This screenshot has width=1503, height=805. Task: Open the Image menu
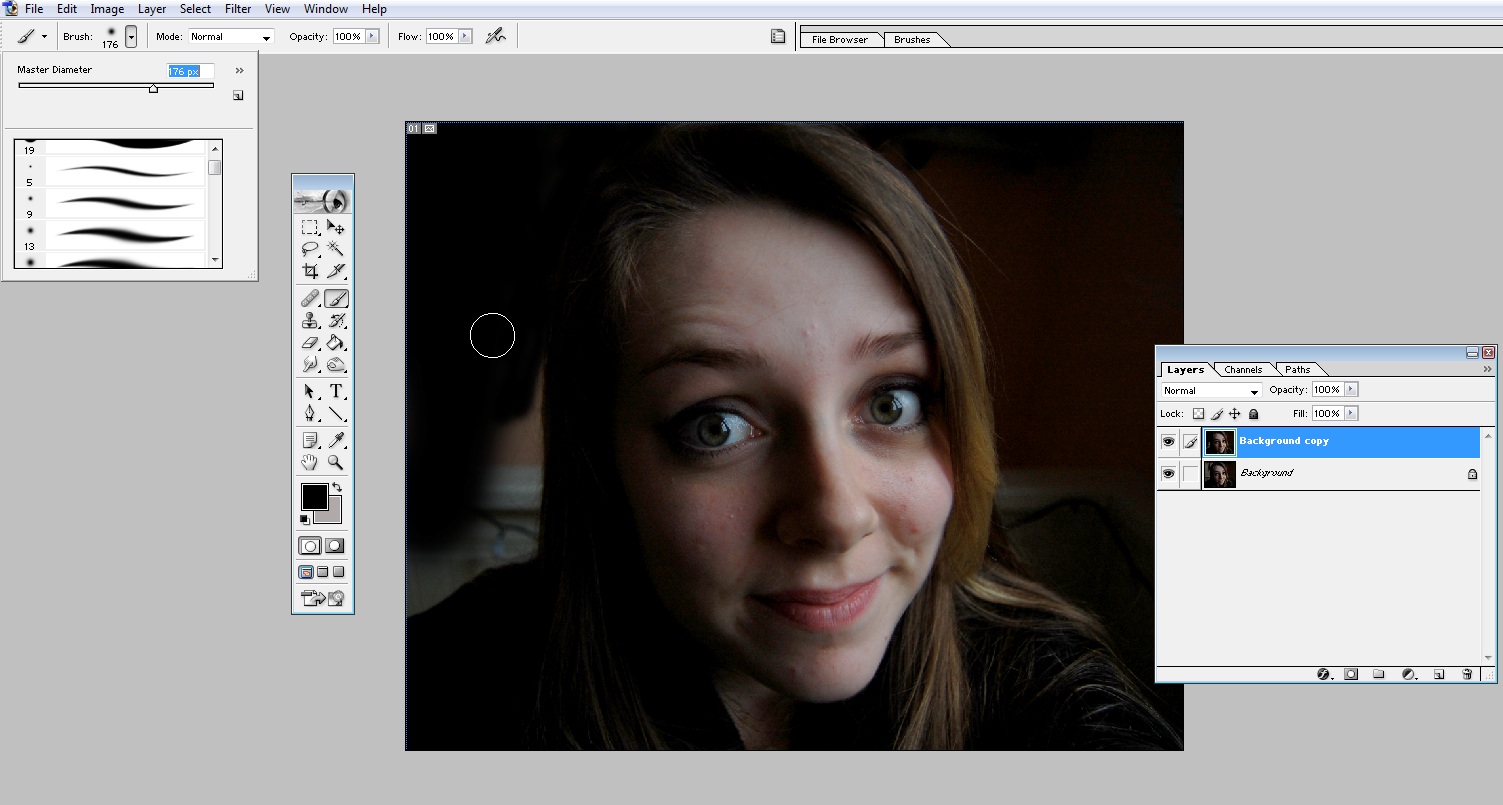click(107, 9)
